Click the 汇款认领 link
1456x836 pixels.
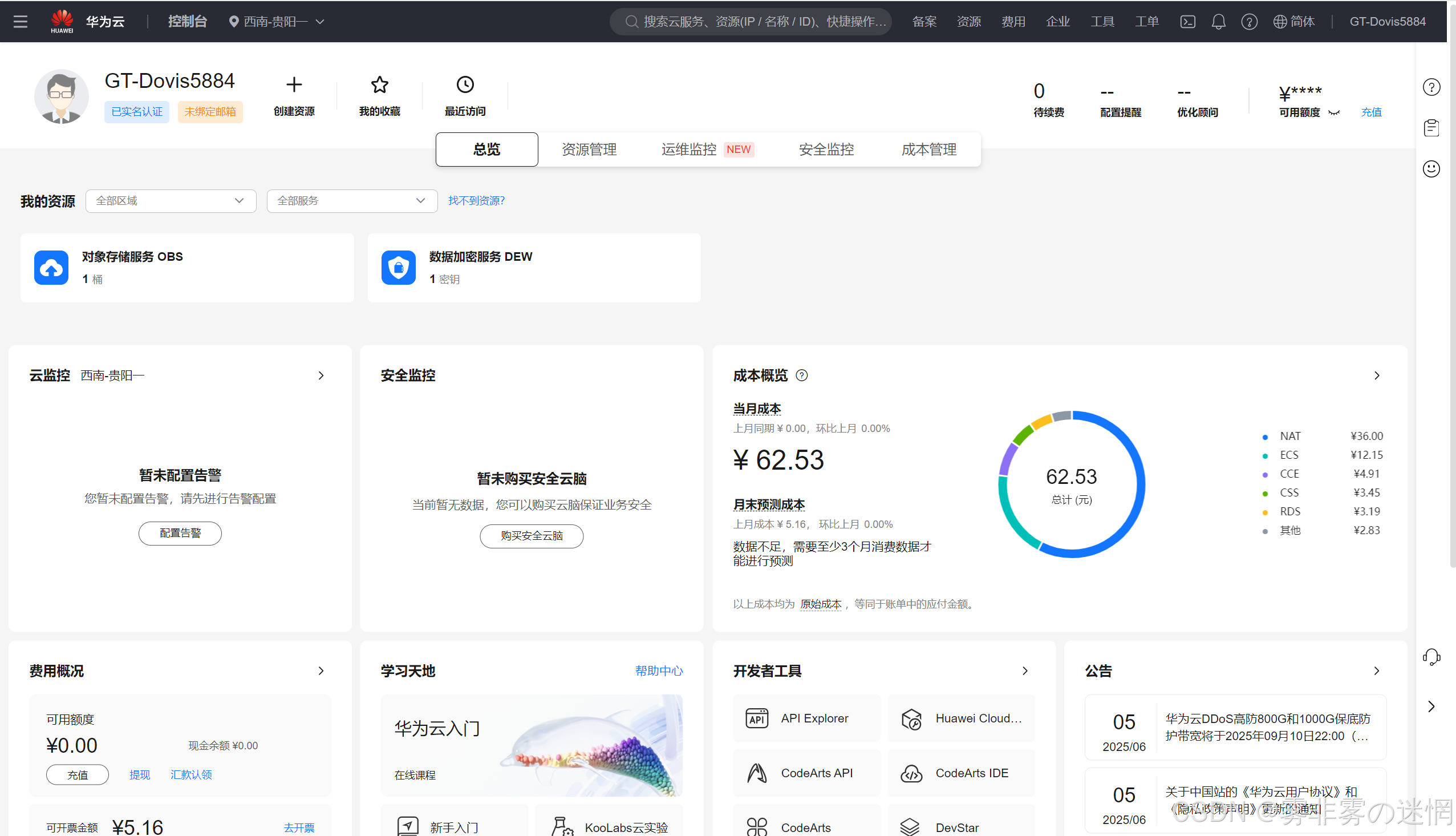(192, 775)
